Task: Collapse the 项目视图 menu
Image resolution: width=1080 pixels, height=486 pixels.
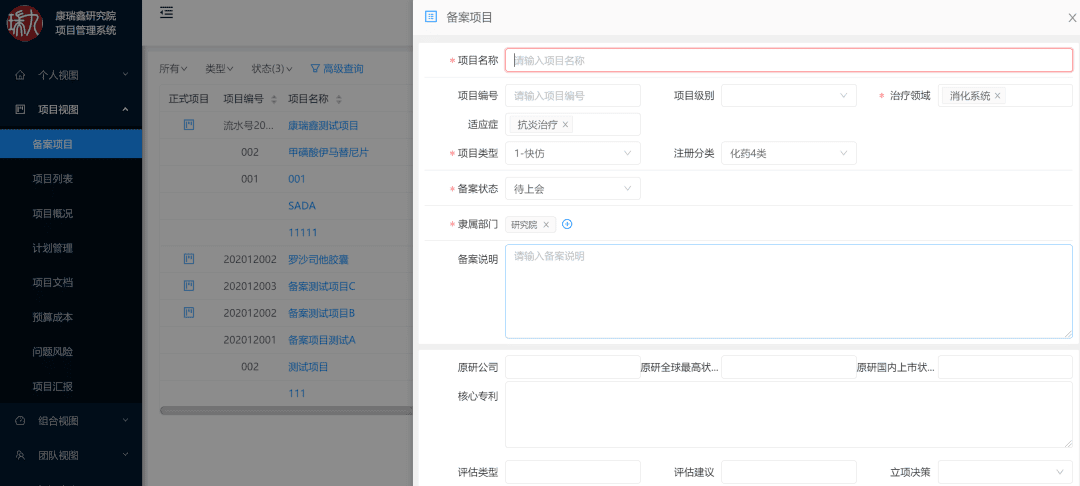Action: (x=71, y=109)
